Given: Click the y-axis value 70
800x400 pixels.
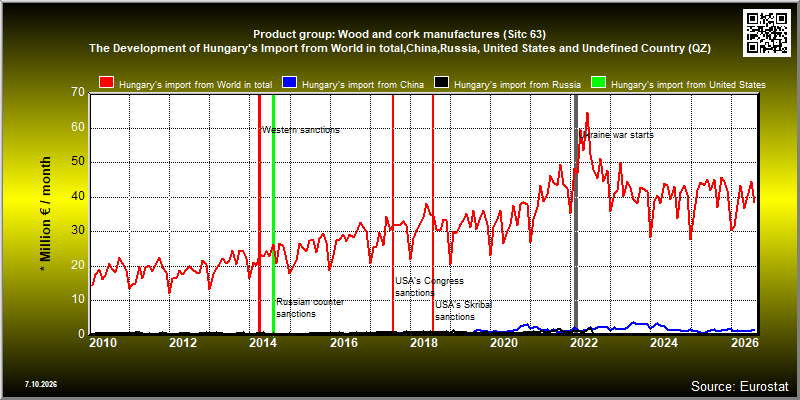Looking at the screenshot, I should click(x=78, y=93).
